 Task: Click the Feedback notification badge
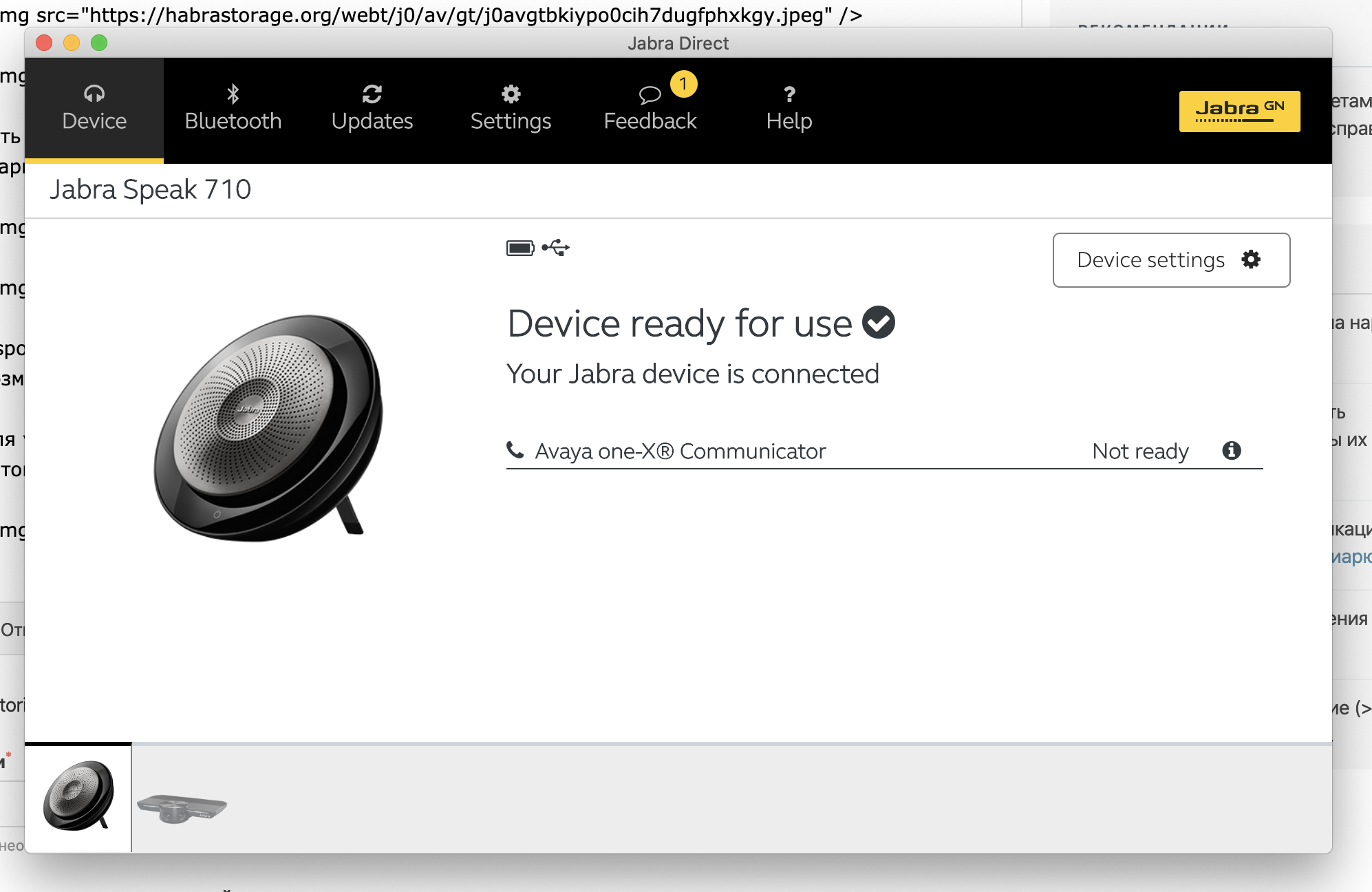pos(683,84)
